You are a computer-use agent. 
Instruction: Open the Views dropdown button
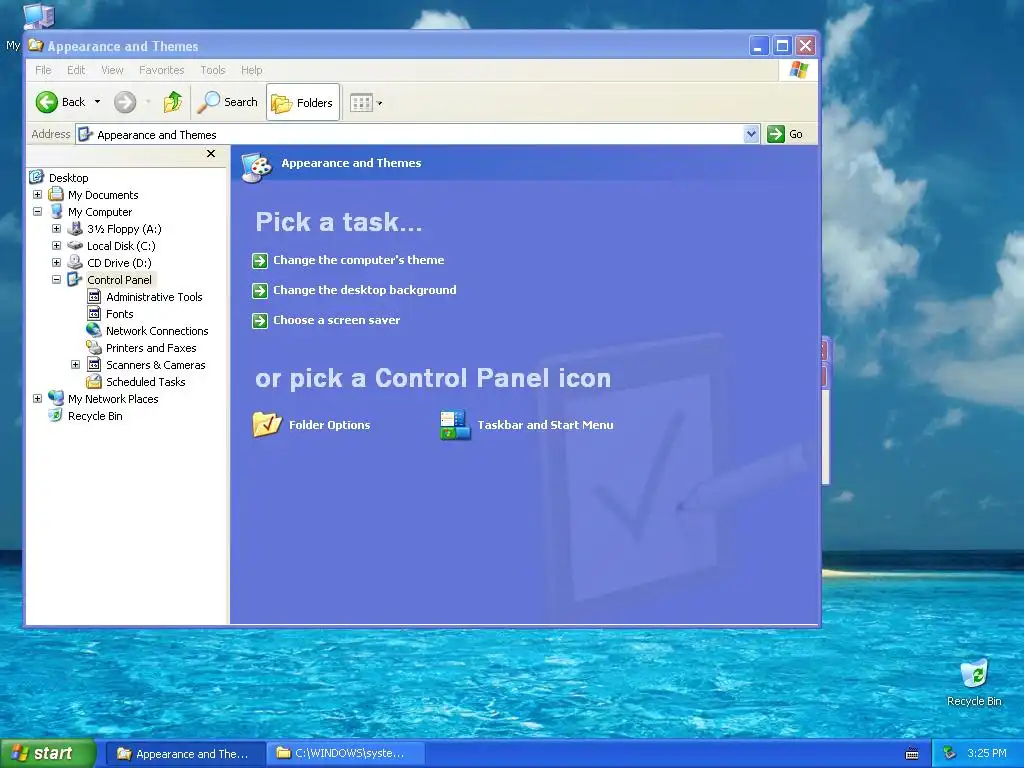[x=366, y=103]
